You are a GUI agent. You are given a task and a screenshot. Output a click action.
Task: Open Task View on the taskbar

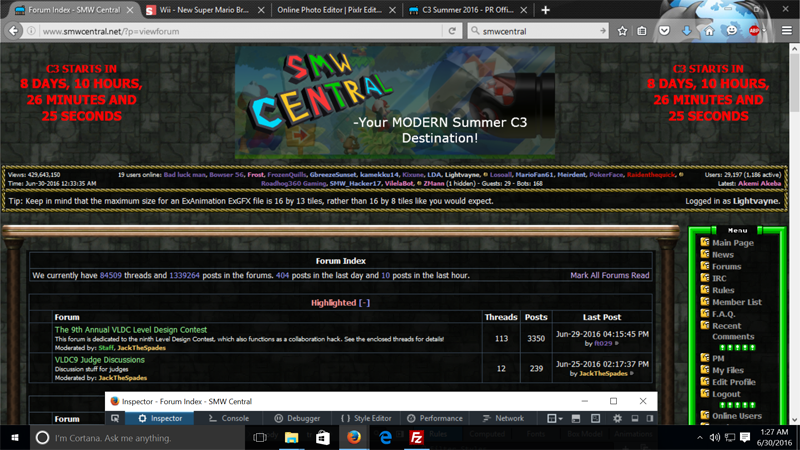(260, 438)
